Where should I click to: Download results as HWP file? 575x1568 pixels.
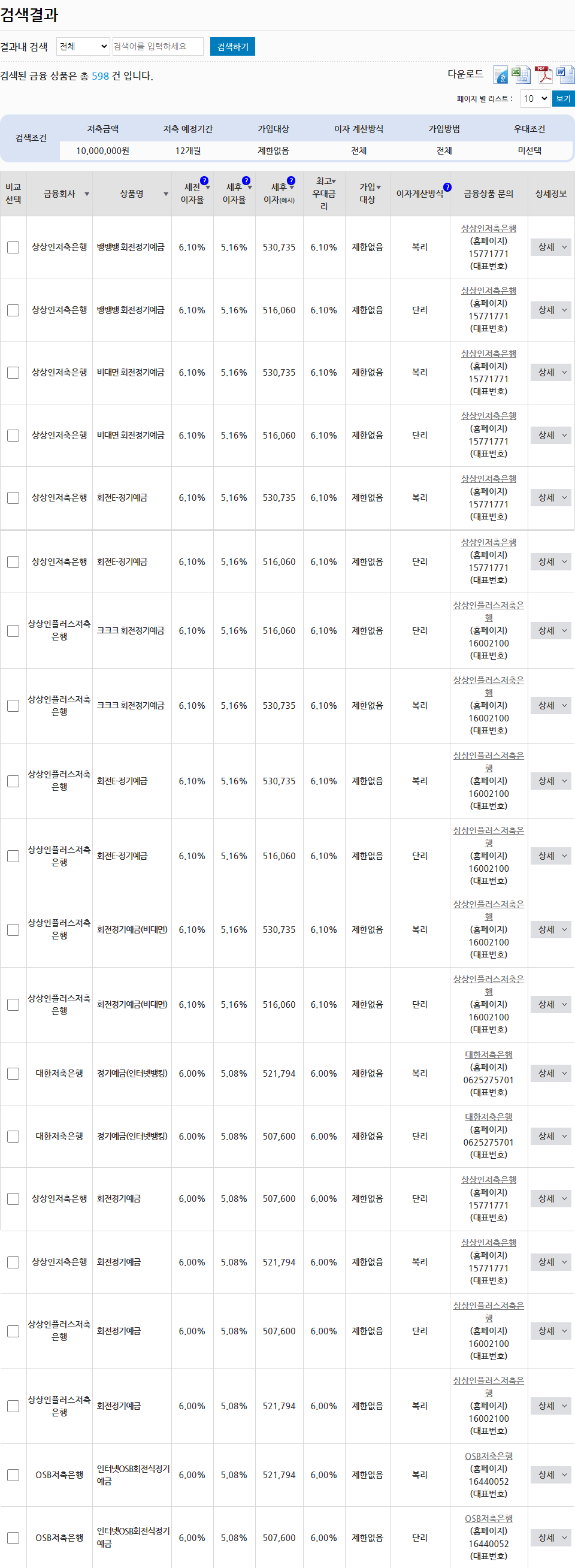(x=501, y=74)
